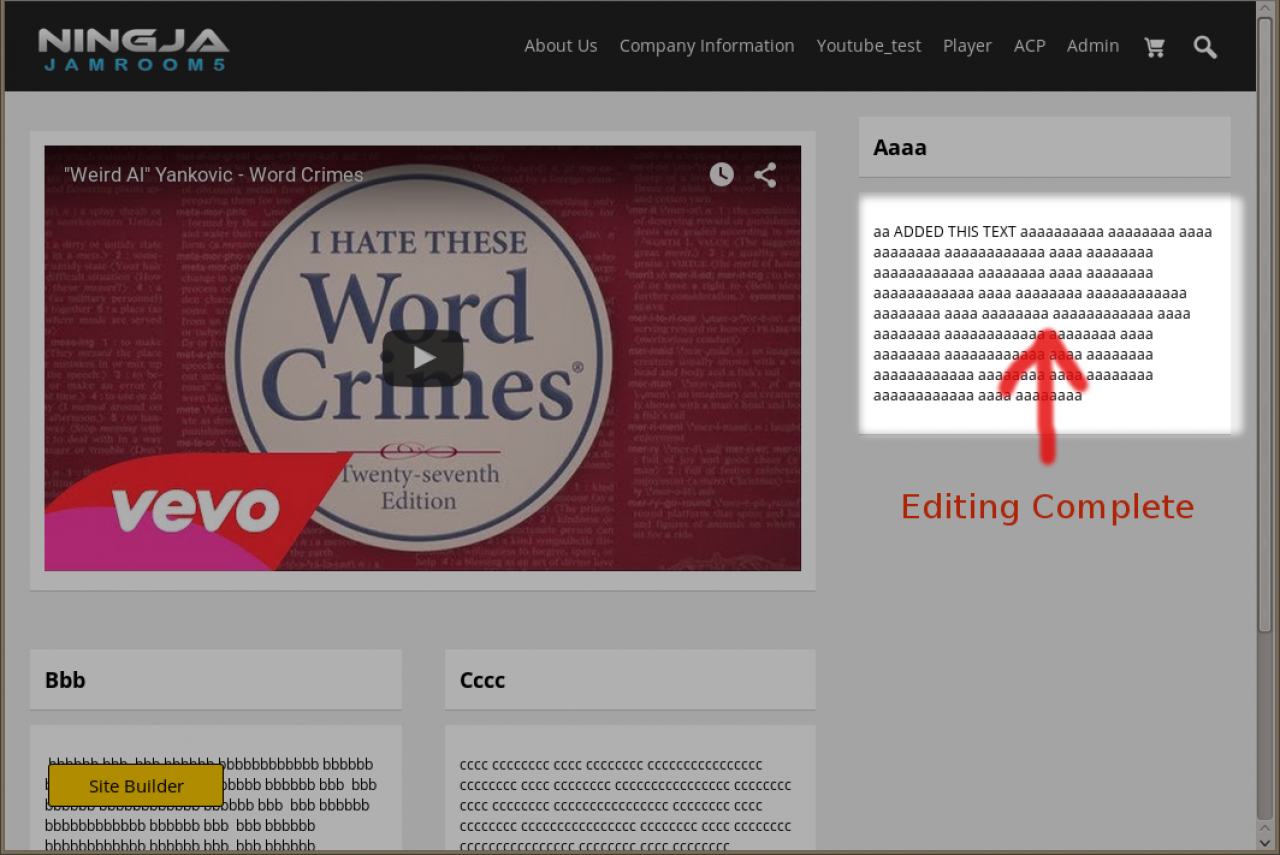Viewport: 1280px width, 855px height.
Task: Click the page's vertical scrollbar thumb
Action: point(1265,330)
